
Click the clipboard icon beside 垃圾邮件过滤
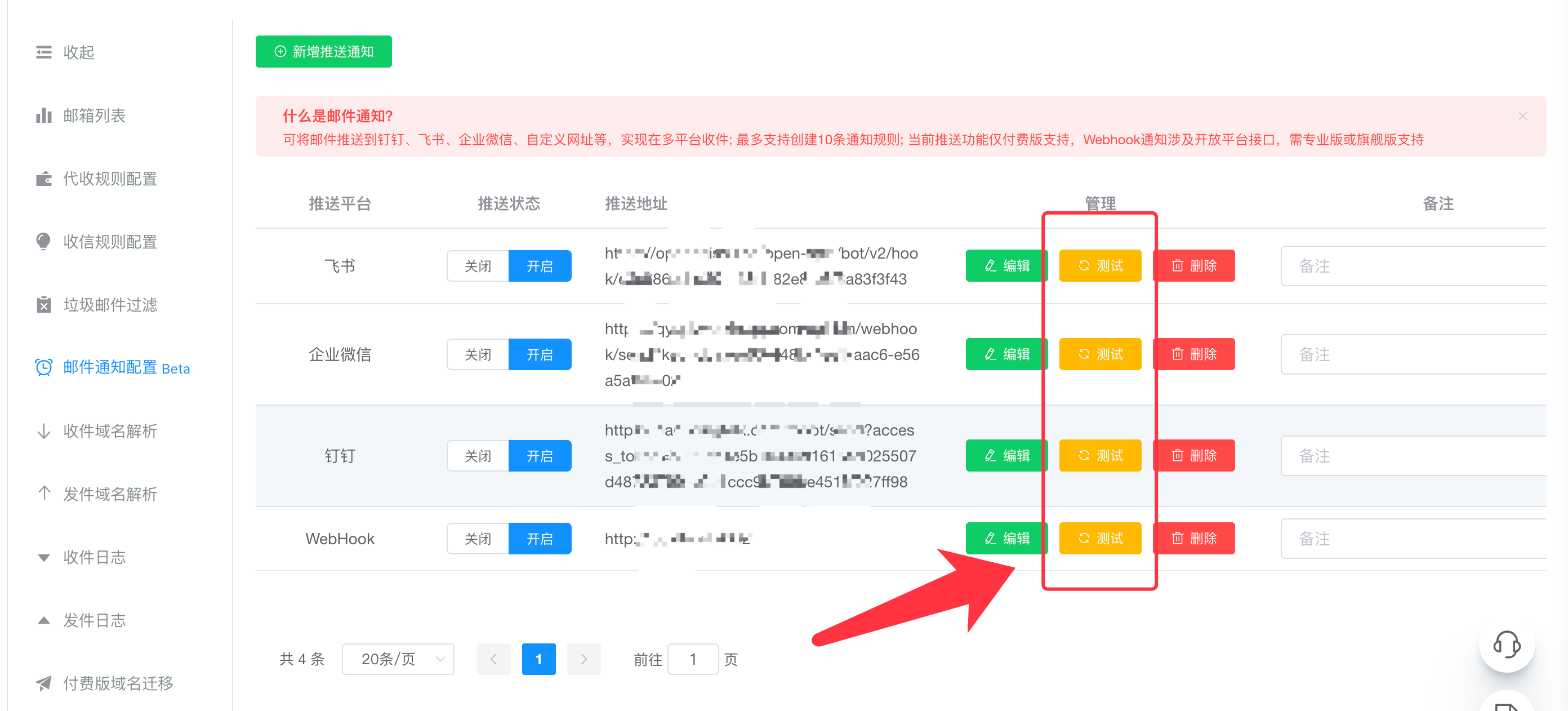coord(44,305)
